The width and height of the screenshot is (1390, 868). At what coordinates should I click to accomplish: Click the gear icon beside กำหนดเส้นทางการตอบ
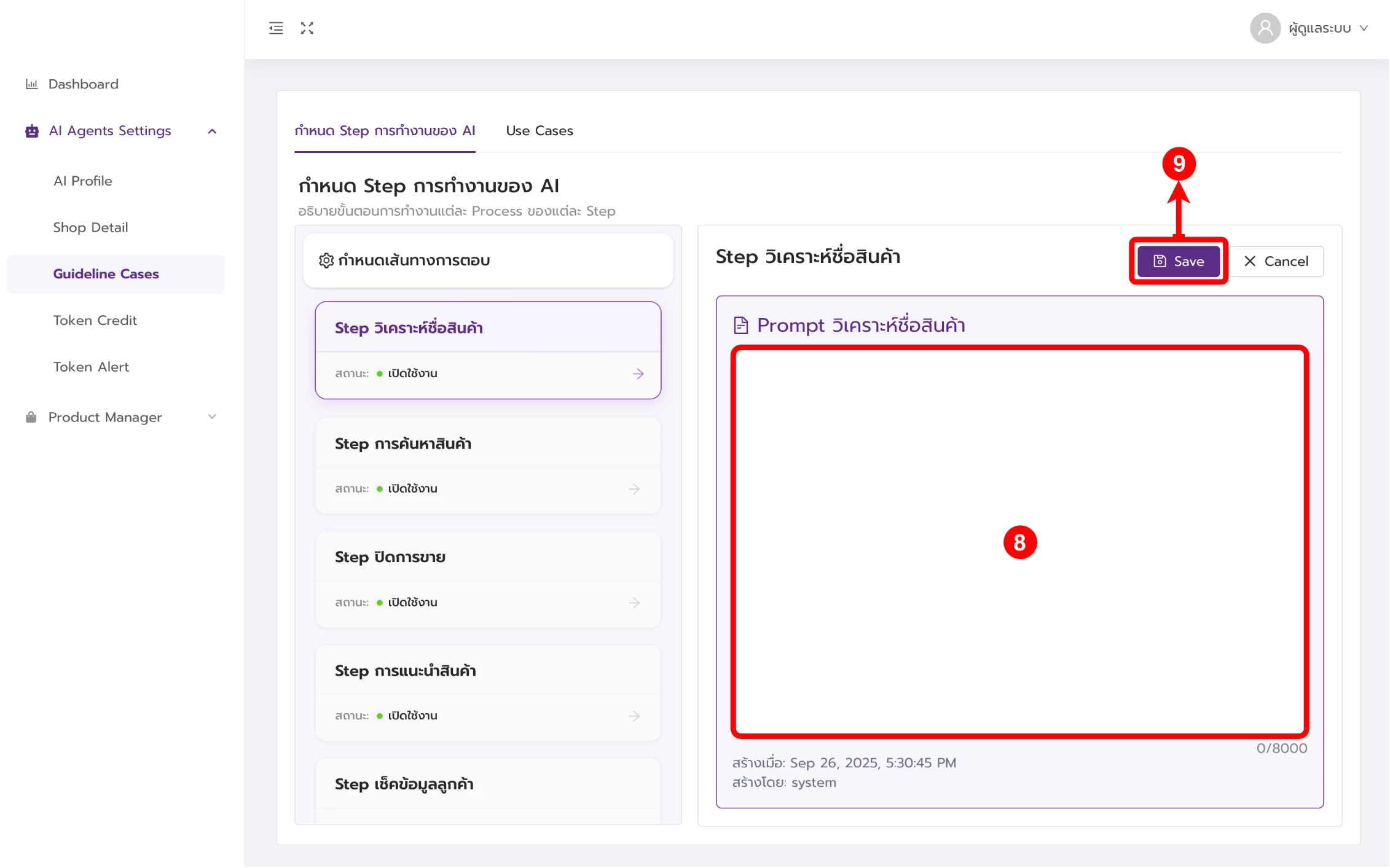pyautogui.click(x=326, y=260)
